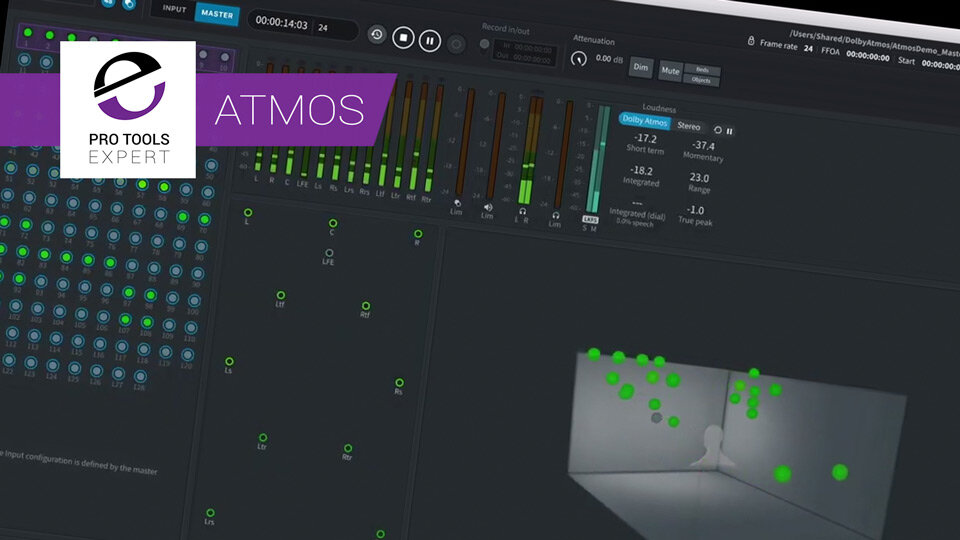Viewport: 960px width, 540px height.
Task: Click the Ltr speaker icon
Action: point(263,437)
